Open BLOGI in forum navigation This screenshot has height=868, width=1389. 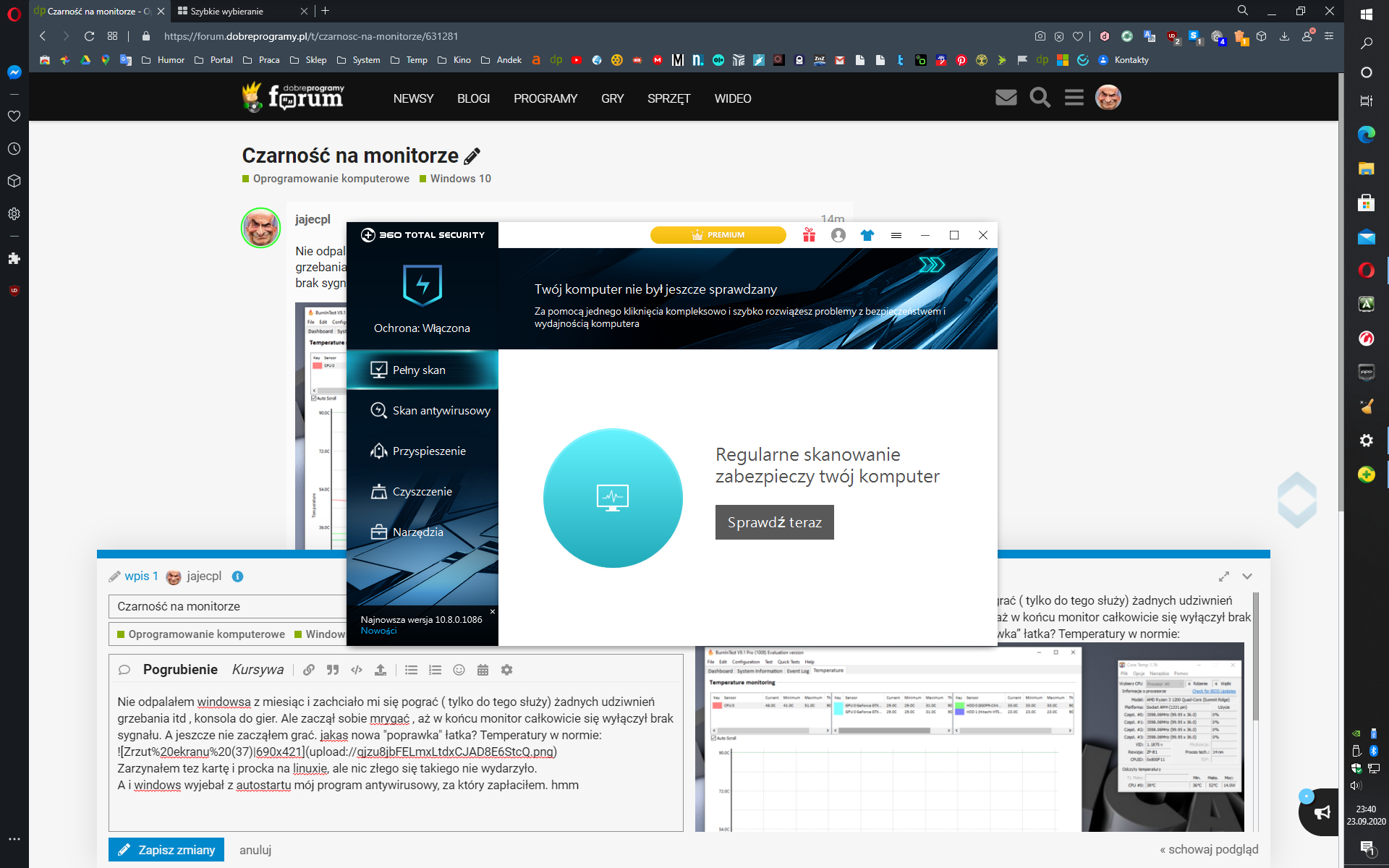click(473, 98)
